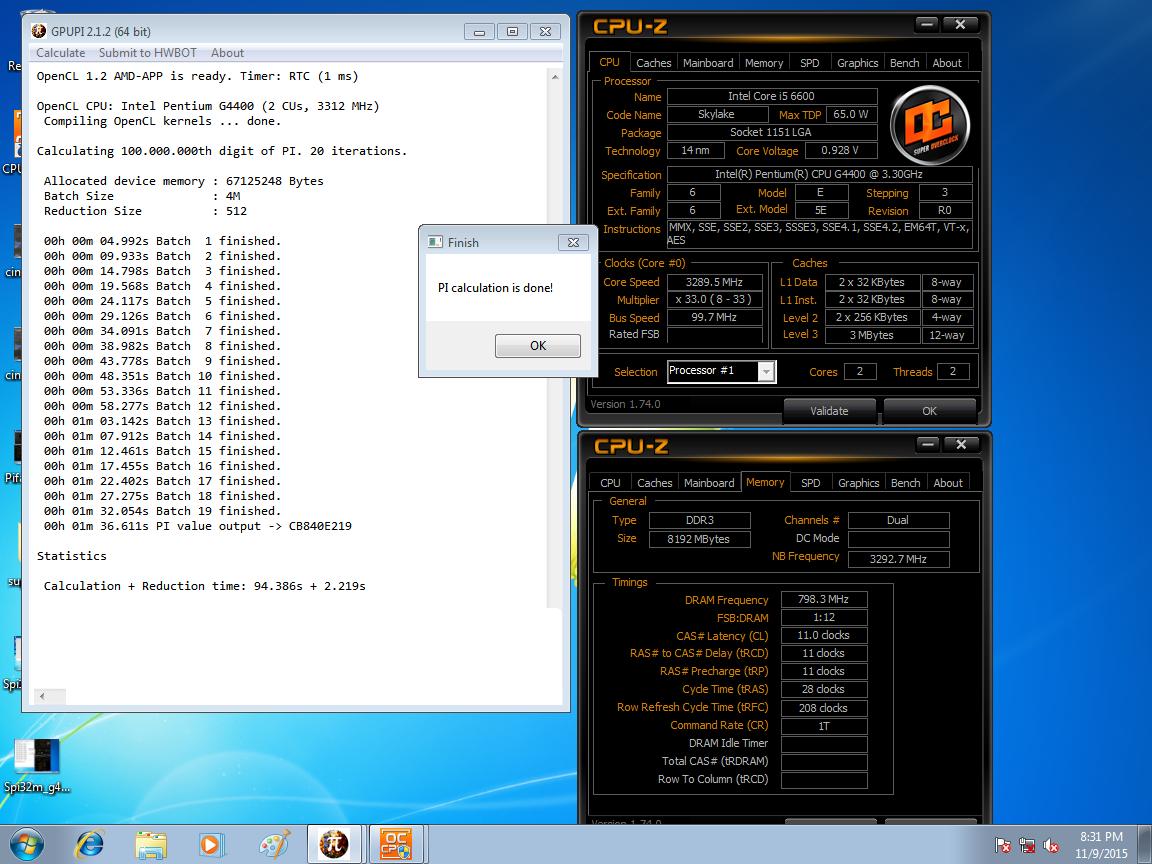Click the Specification field Pentium G4400
1152x864 pixels.
819,174
